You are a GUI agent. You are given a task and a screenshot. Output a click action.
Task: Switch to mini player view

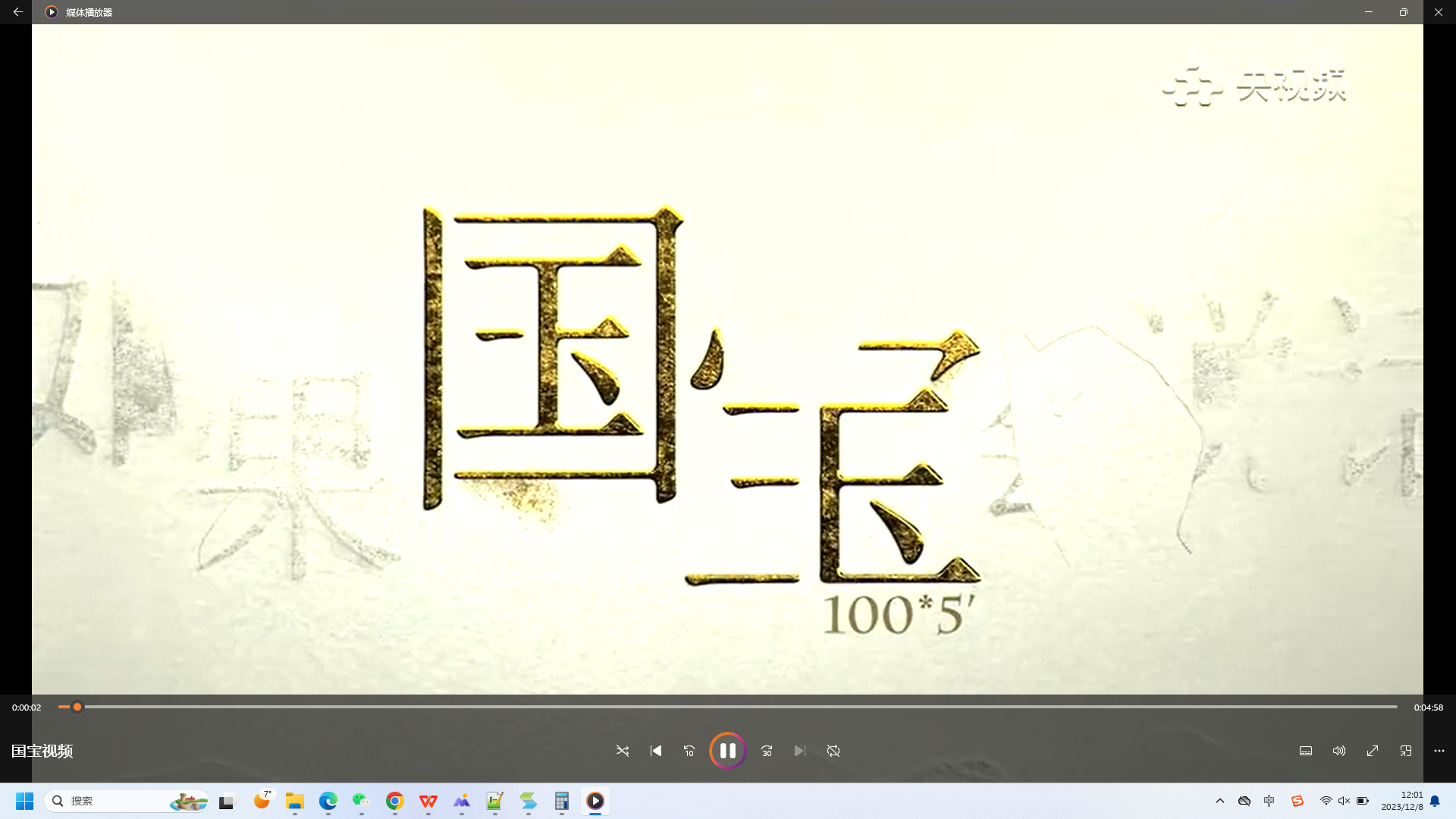(x=1406, y=751)
